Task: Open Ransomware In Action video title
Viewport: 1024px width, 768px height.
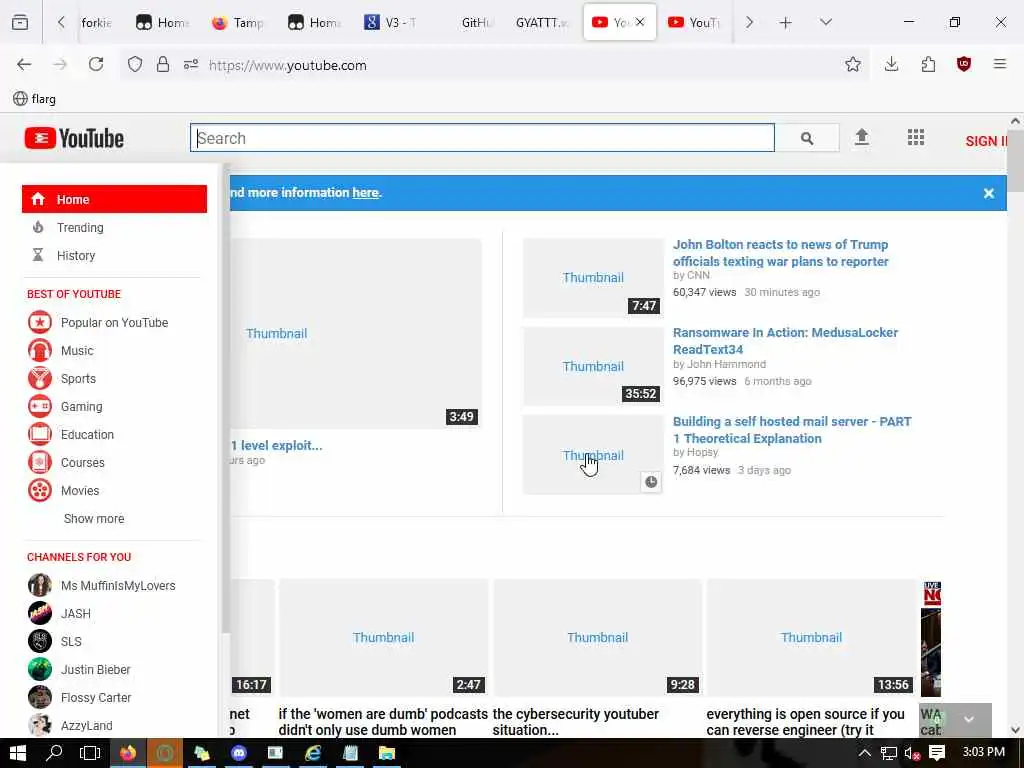Action: [x=785, y=341]
